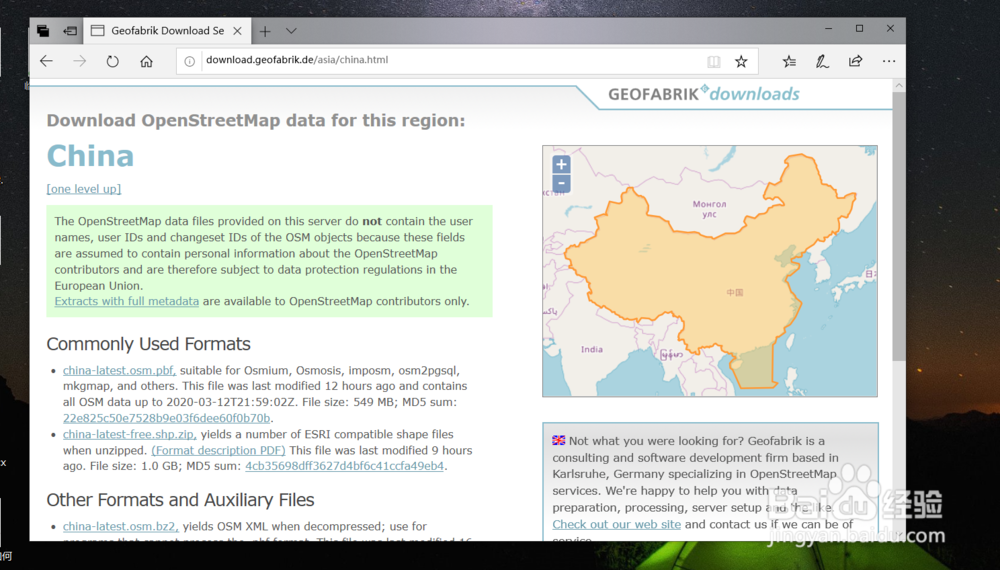The height and width of the screenshot is (570, 1000).
Task: Open MD5 sum 4cb35698dff3627d link
Action: tap(344, 466)
